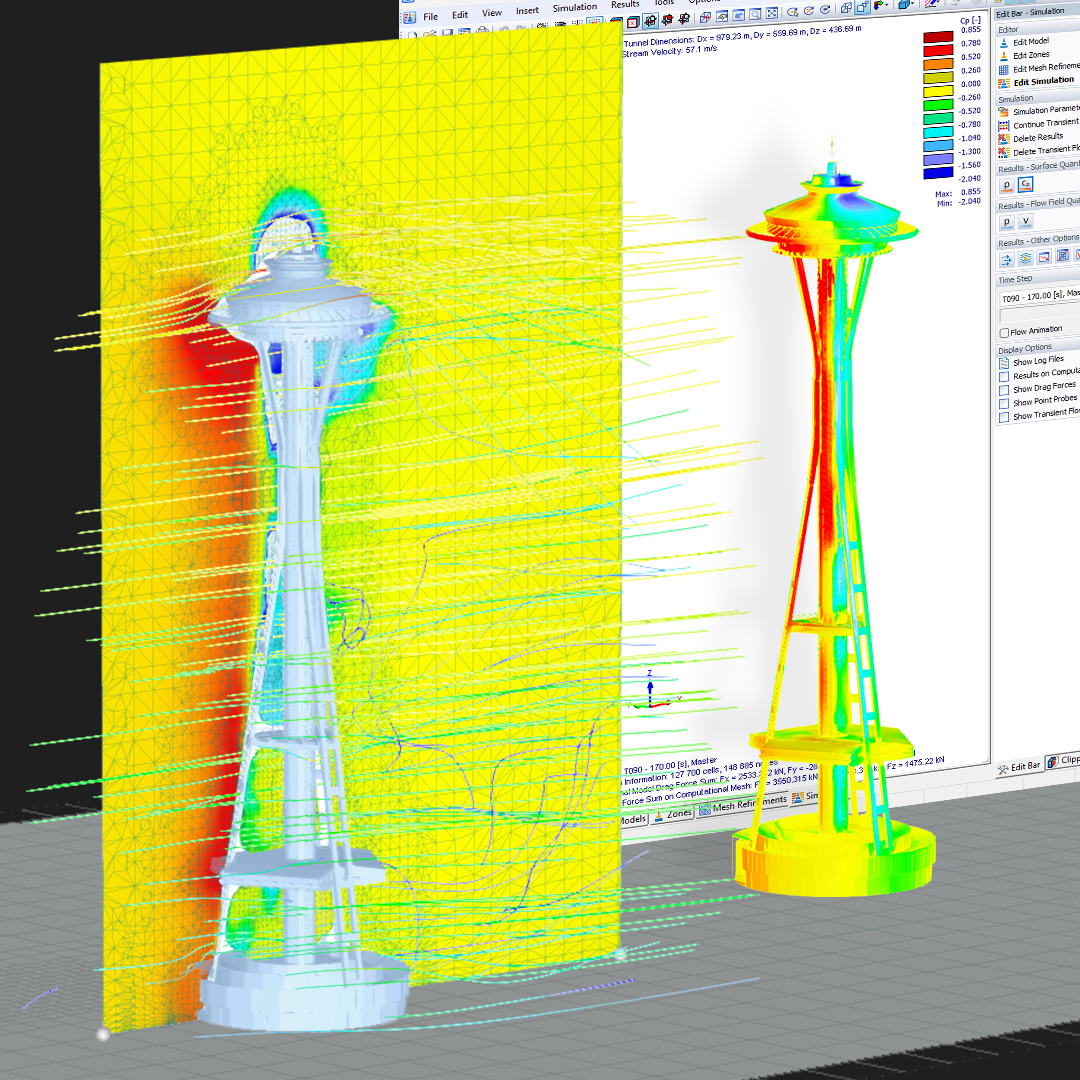Click the Tunnel Dimensions info text

pyautogui.click(x=742, y=36)
